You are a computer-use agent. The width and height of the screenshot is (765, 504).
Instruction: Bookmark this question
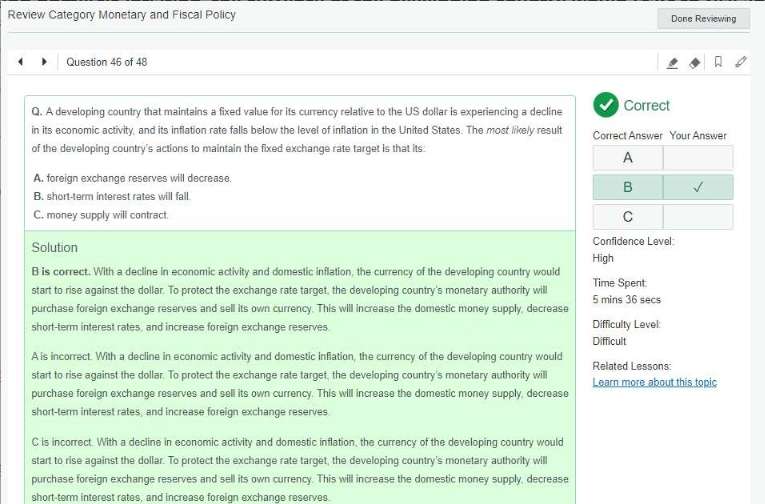pyautogui.click(x=718, y=62)
